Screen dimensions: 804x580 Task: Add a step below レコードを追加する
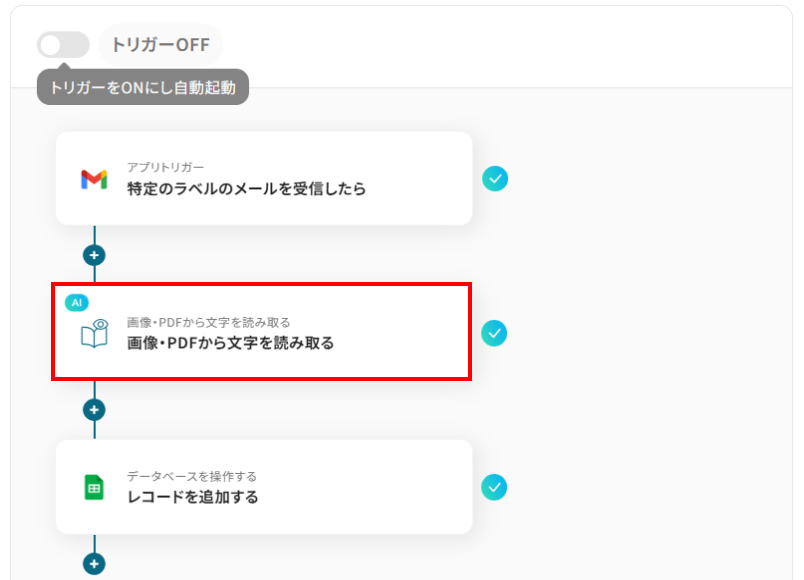point(94,564)
